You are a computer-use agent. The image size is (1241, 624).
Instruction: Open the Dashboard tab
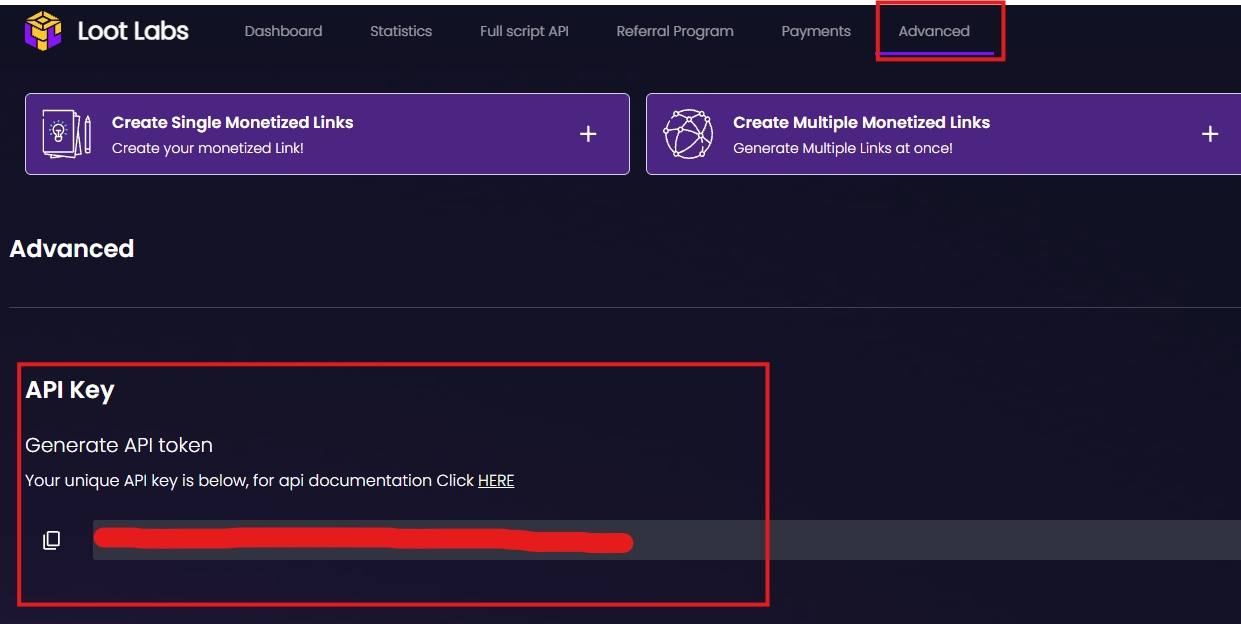(x=283, y=31)
